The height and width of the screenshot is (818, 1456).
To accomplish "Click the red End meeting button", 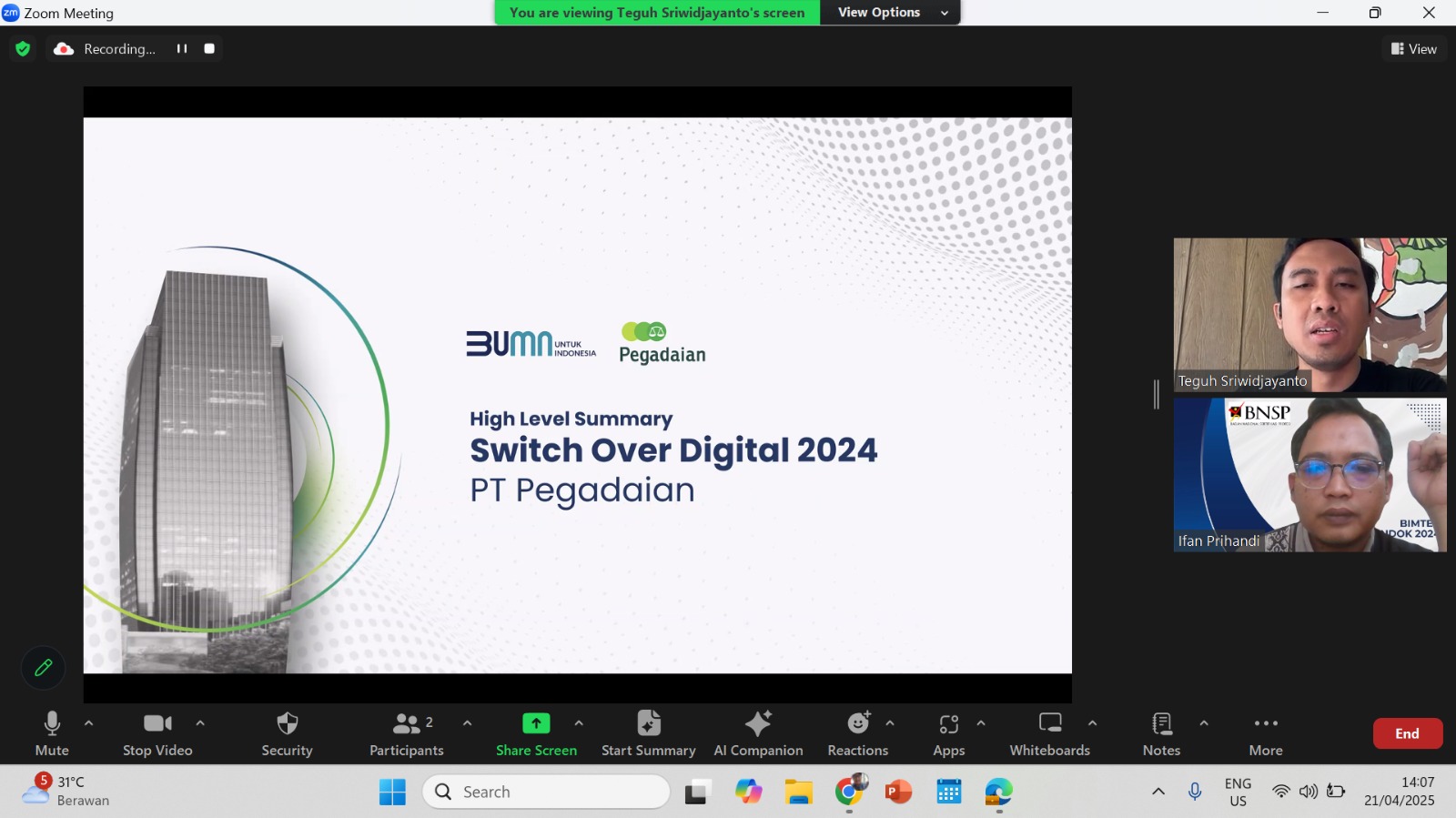I will point(1407,733).
